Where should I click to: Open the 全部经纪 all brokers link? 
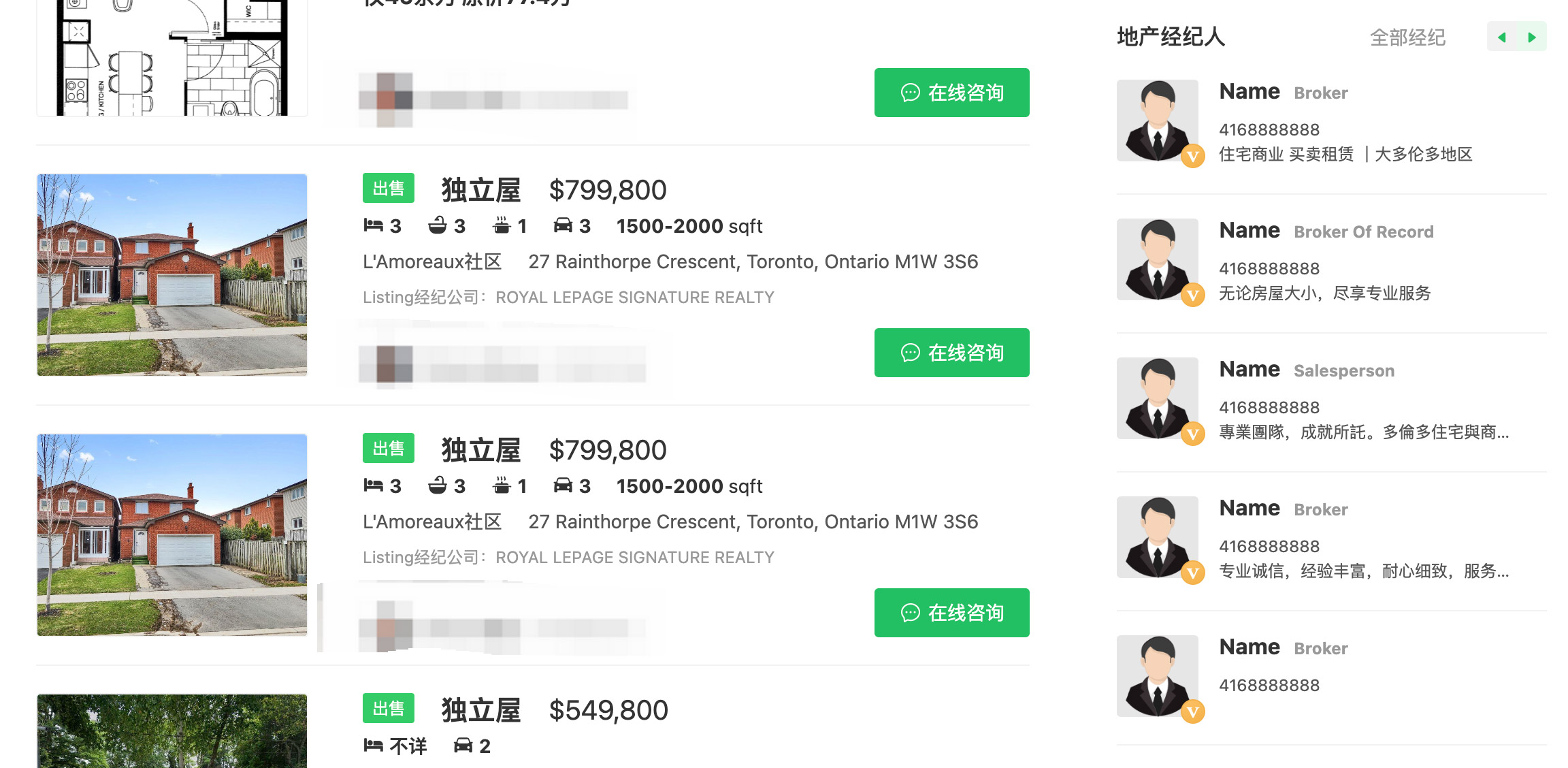pyautogui.click(x=1407, y=37)
